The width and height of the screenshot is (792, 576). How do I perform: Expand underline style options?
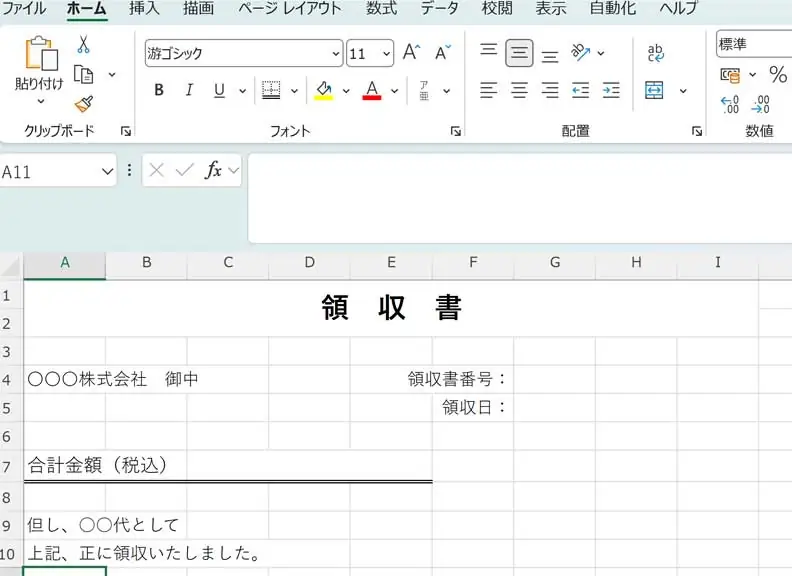[x=242, y=91]
